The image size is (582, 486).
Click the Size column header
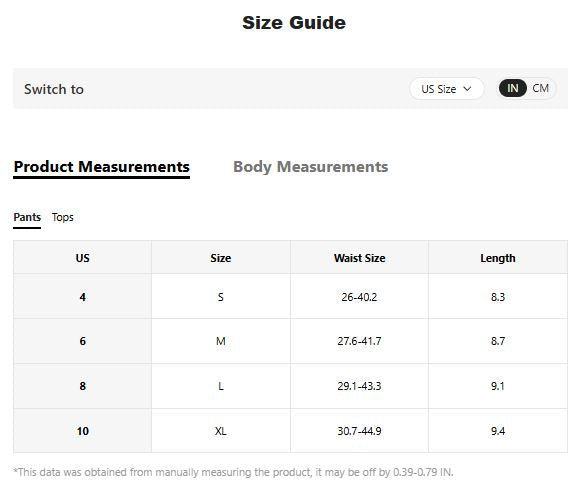tap(221, 258)
